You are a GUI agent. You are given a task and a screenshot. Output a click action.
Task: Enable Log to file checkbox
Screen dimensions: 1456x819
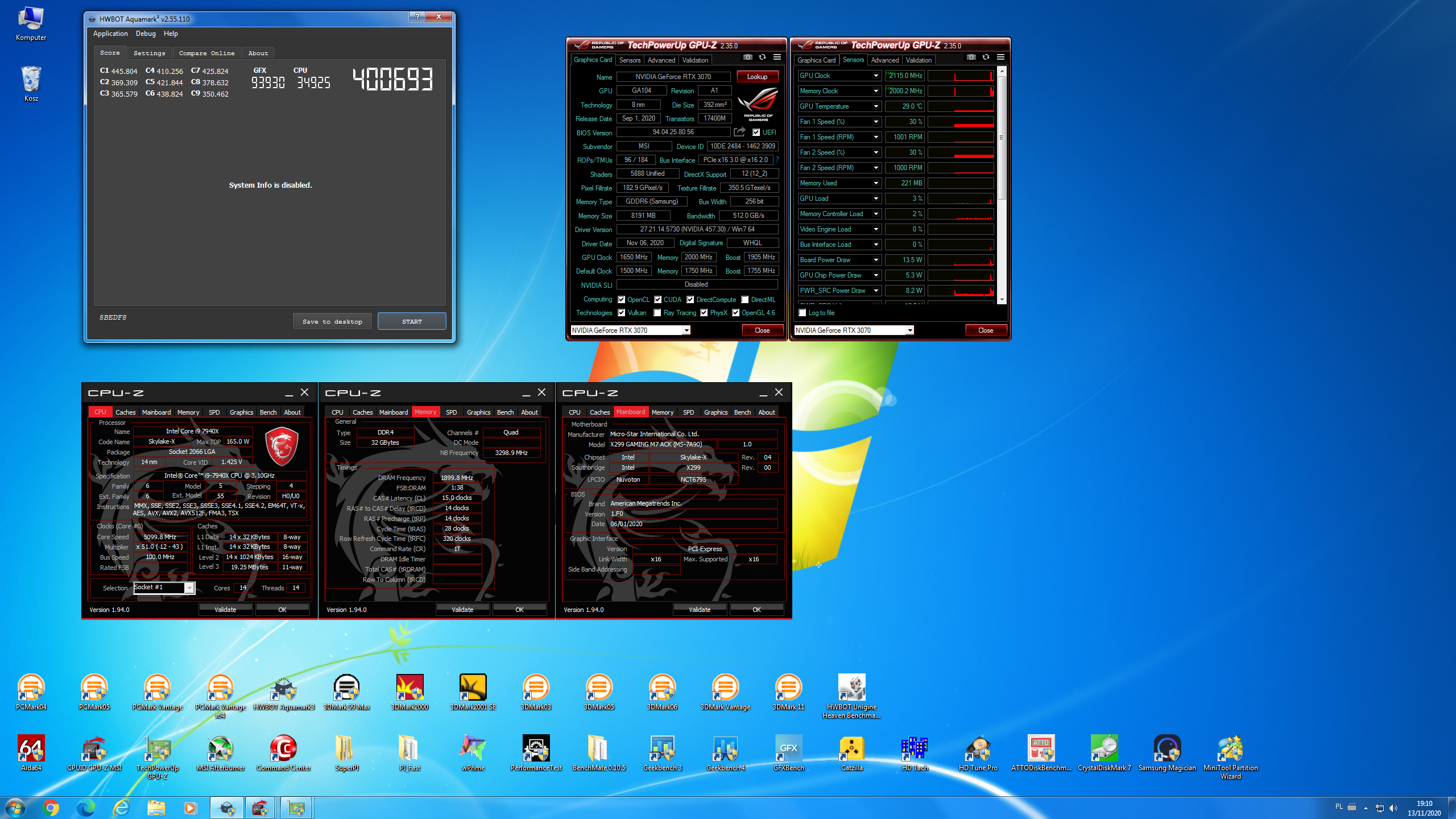click(803, 313)
